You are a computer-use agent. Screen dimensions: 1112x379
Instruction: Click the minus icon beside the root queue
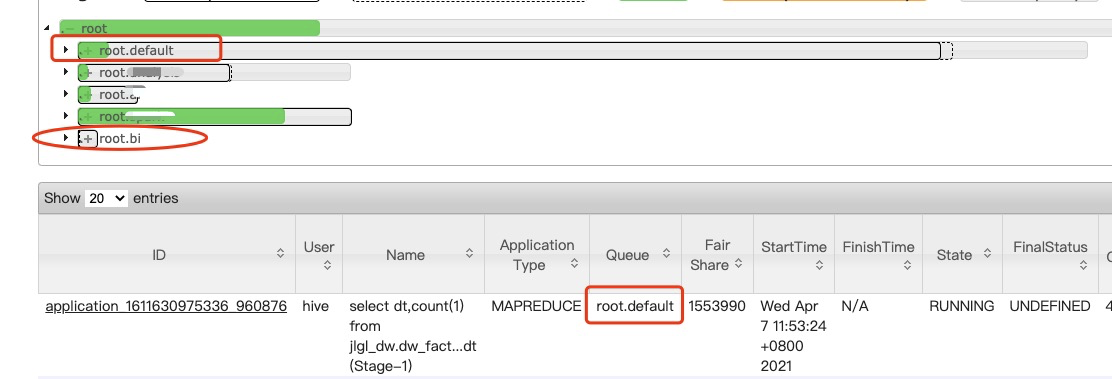pyautogui.click(x=70, y=29)
